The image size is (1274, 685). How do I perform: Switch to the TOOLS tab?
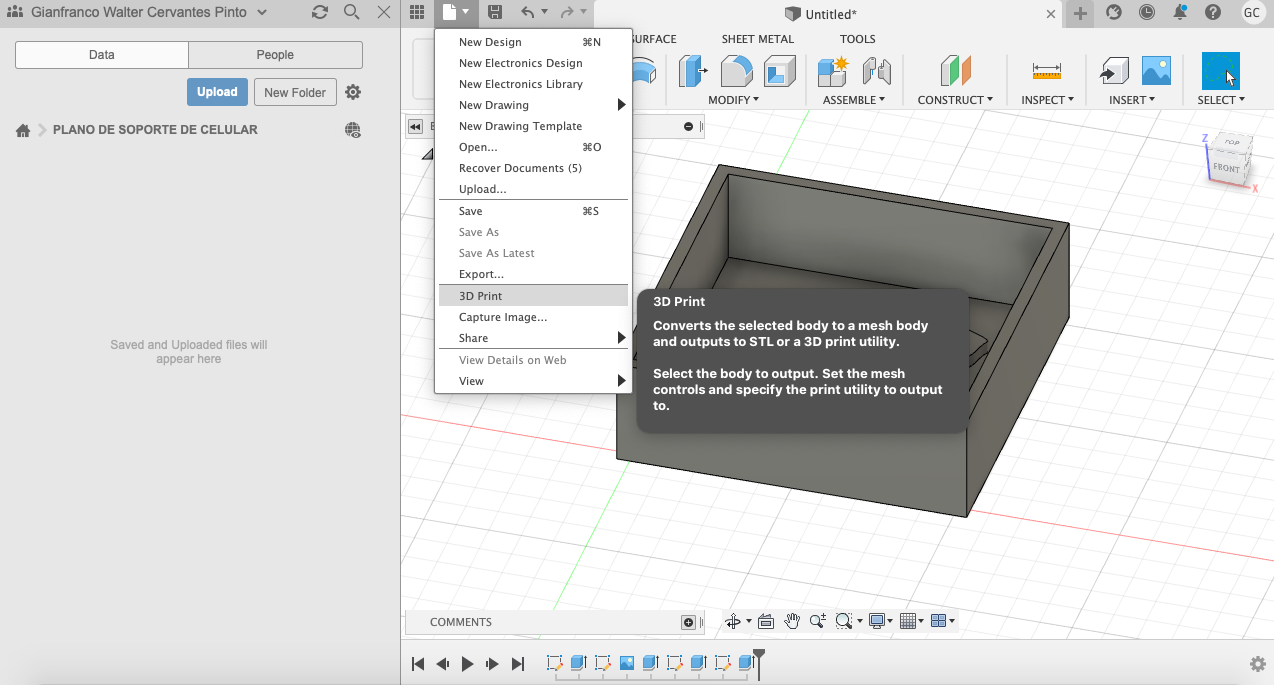(x=857, y=39)
